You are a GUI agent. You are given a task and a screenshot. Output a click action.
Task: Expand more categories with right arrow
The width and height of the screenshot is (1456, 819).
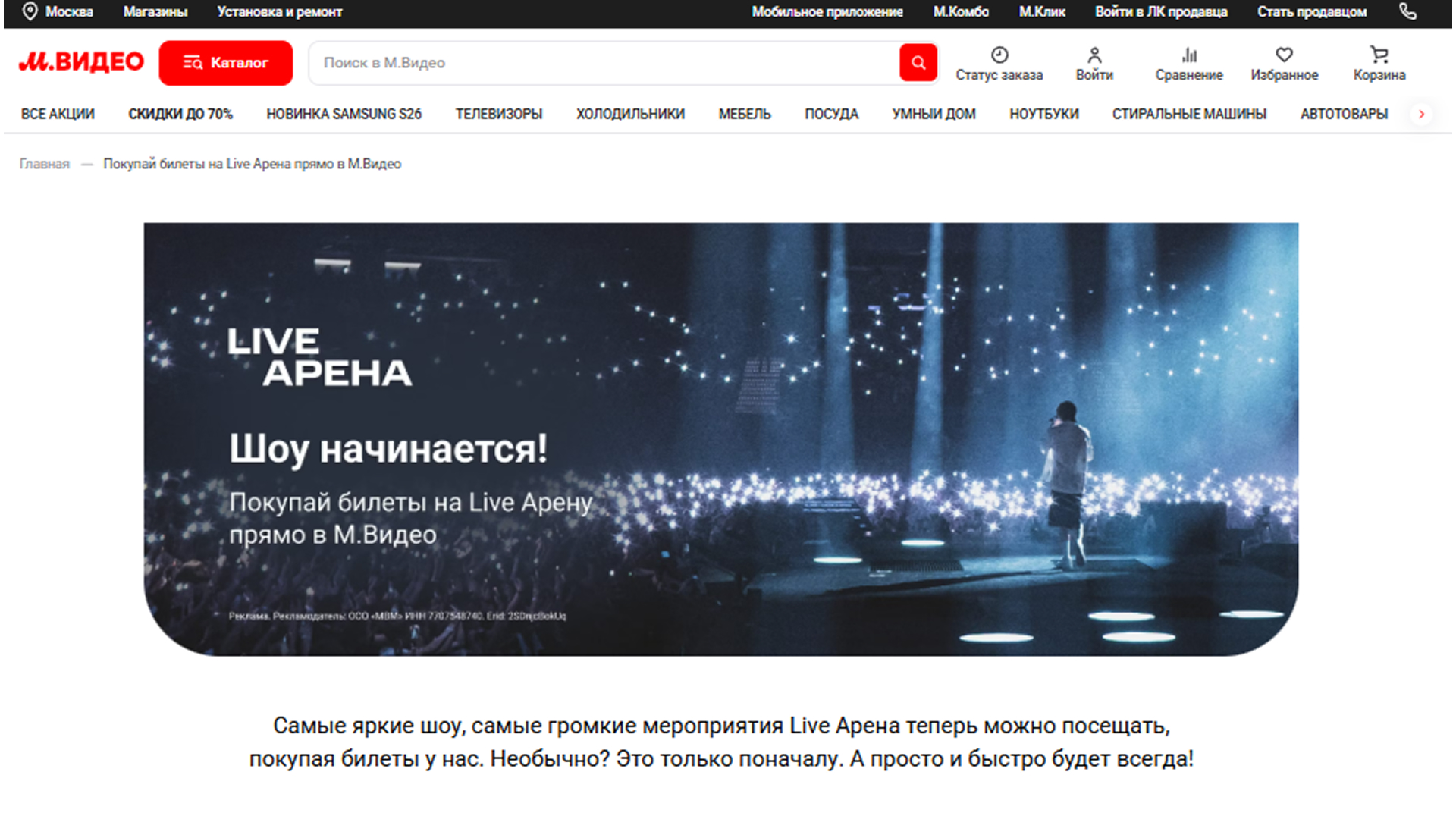pyautogui.click(x=1421, y=114)
